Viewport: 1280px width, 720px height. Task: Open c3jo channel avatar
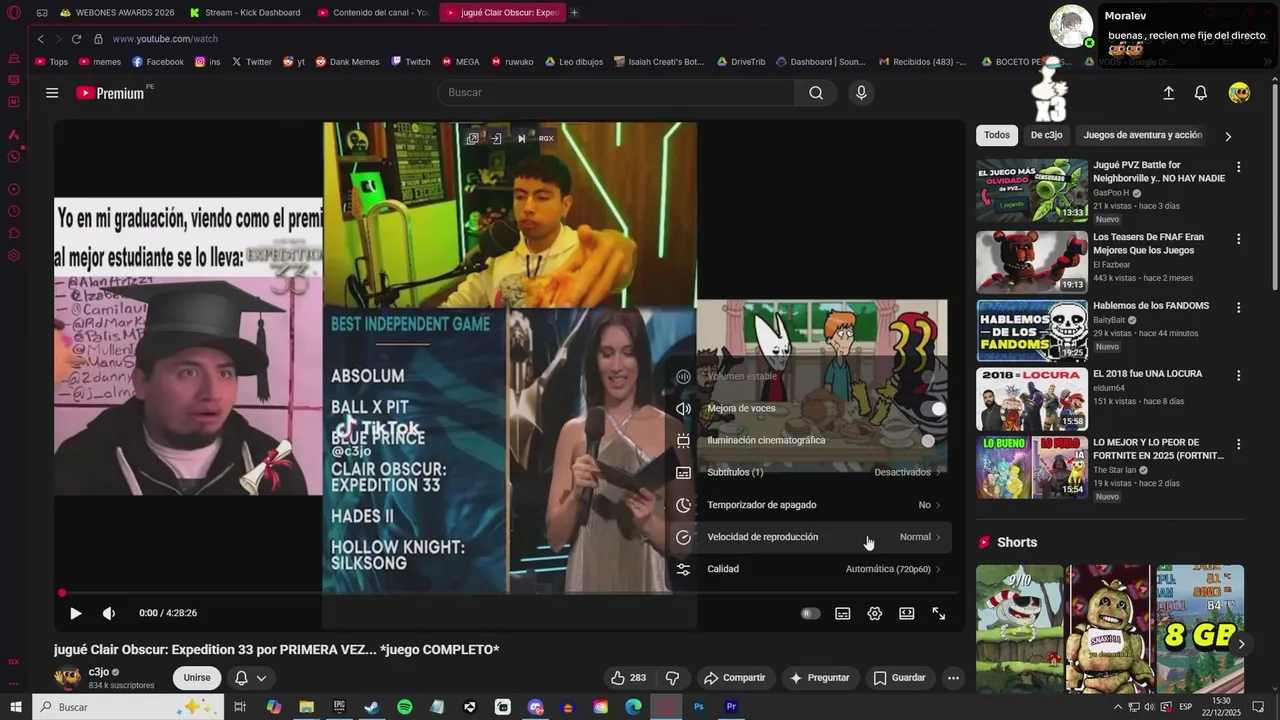pos(68,678)
